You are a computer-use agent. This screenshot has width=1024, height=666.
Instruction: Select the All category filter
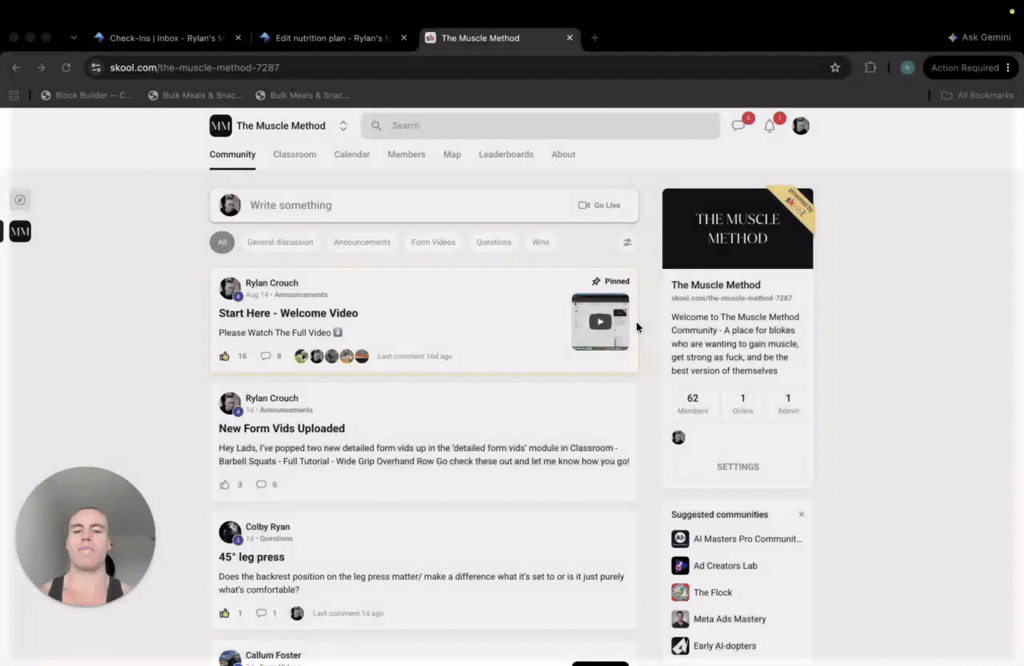pos(222,242)
